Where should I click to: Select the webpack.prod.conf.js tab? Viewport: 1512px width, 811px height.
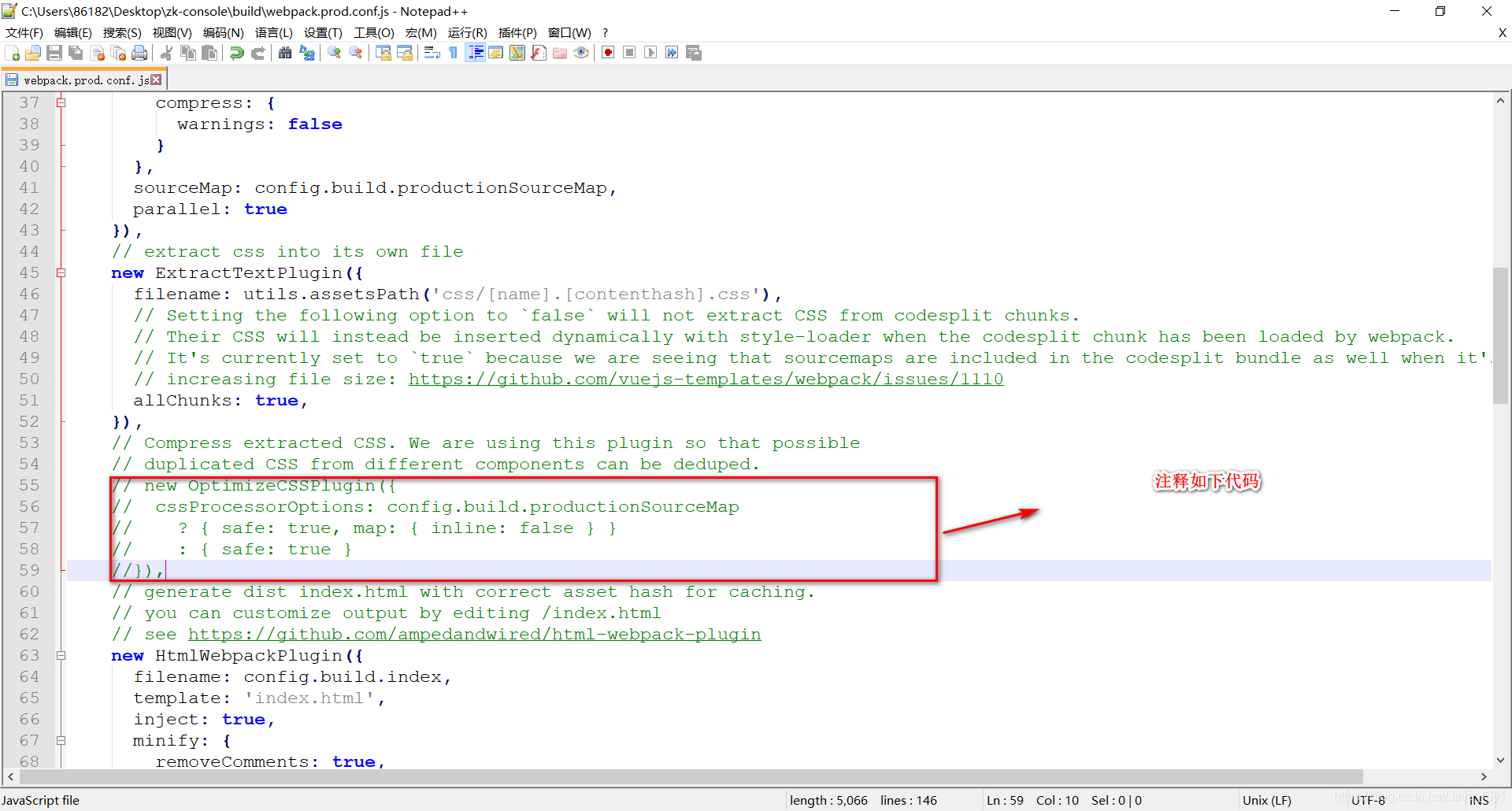(x=85, y=80)
